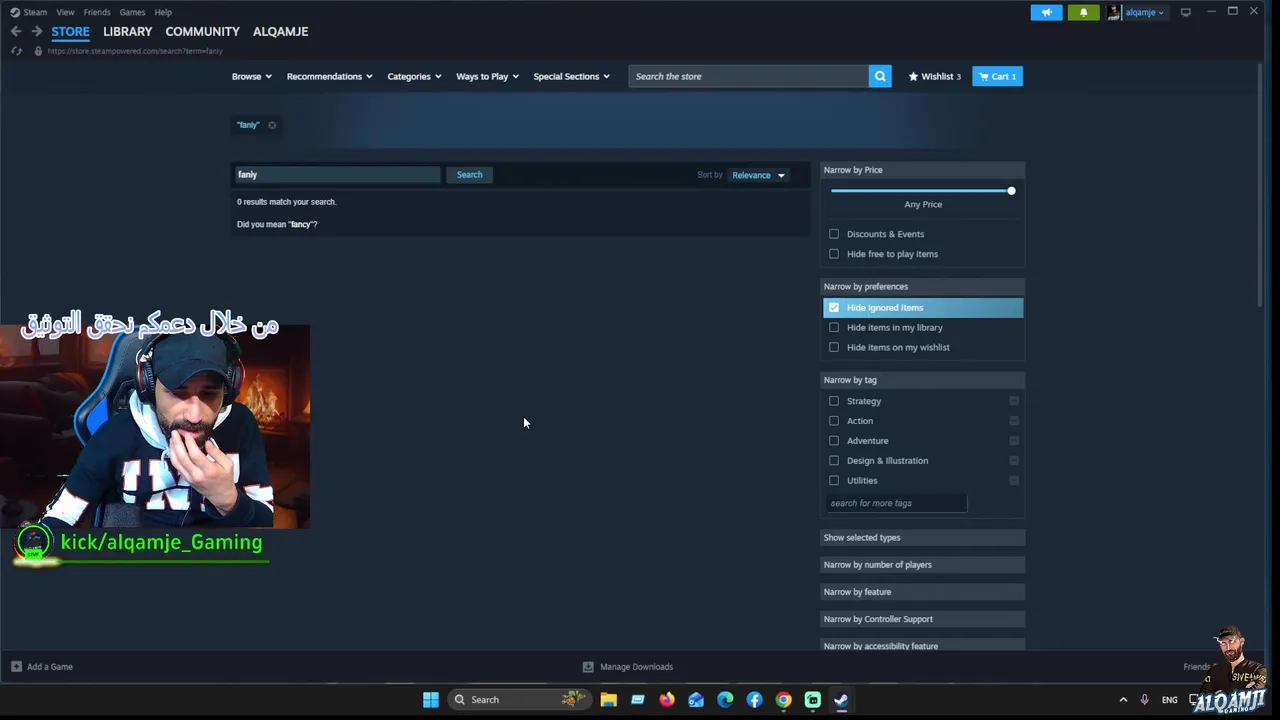Open Google Chrome from the taskbar
The height and width of the screenshot is (720, 1280).
tap(783, 699)
